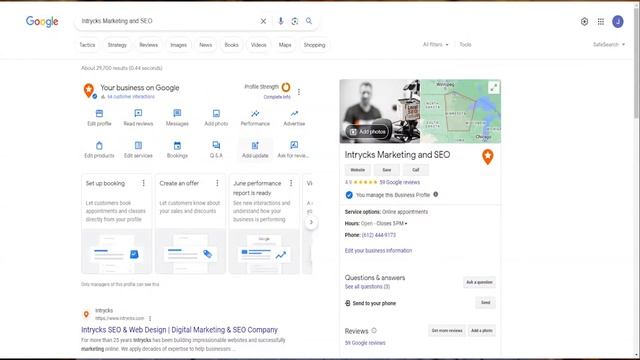Select the Strategy filter chip
The image size is (640, 360).
[117, 45]
